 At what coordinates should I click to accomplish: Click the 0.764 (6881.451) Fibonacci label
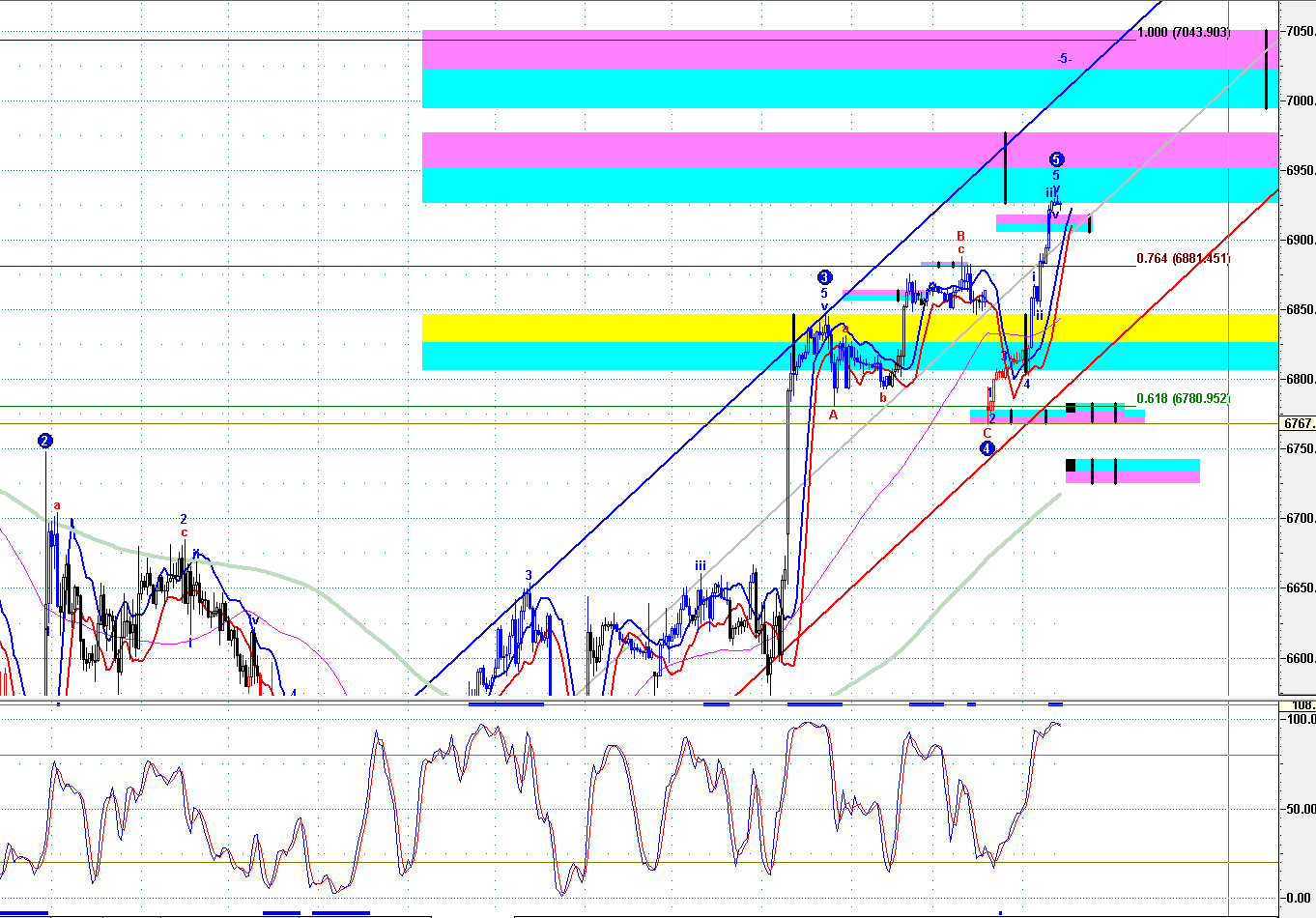click(x=1184, y=258)
